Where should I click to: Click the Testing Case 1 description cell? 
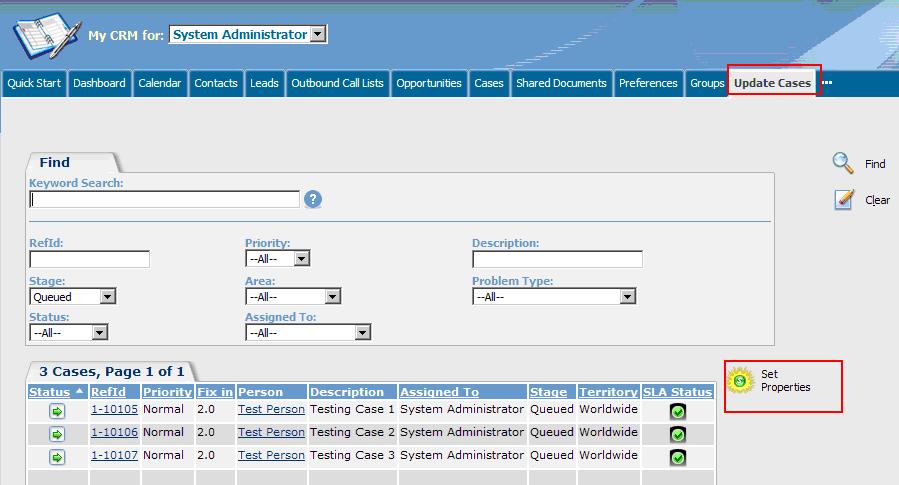[352, 409]
